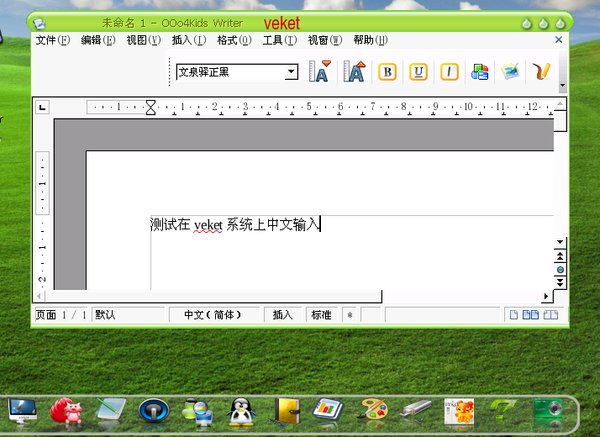Decrease font size with the shrinking A icon
The height and width of the screenshot is (437, 600).
point(320,72)
